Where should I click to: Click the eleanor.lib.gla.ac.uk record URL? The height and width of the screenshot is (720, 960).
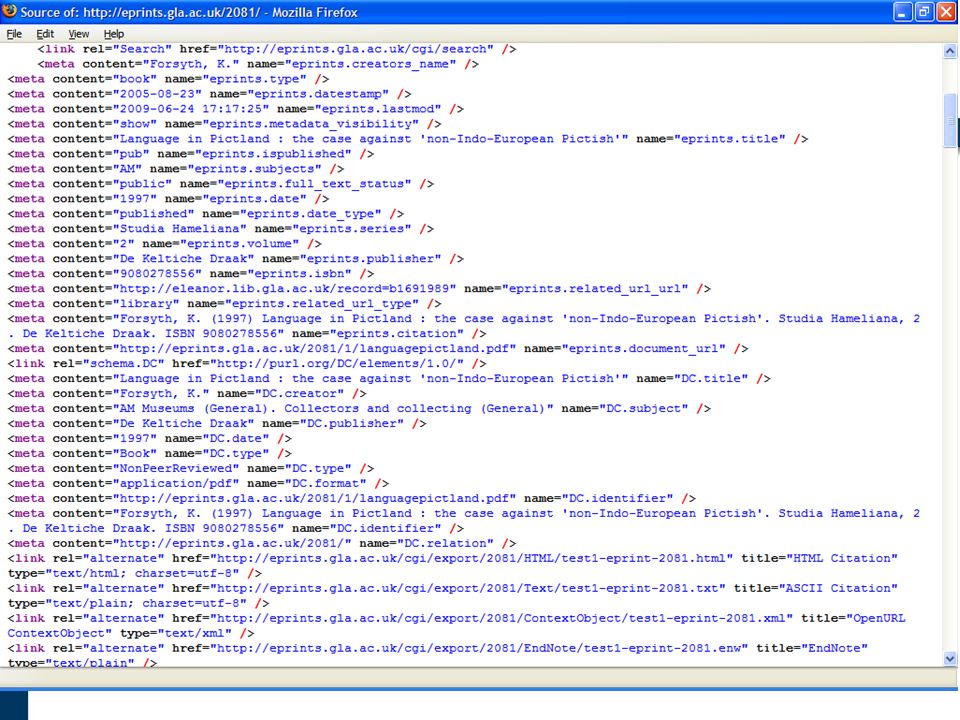(285, 288)
